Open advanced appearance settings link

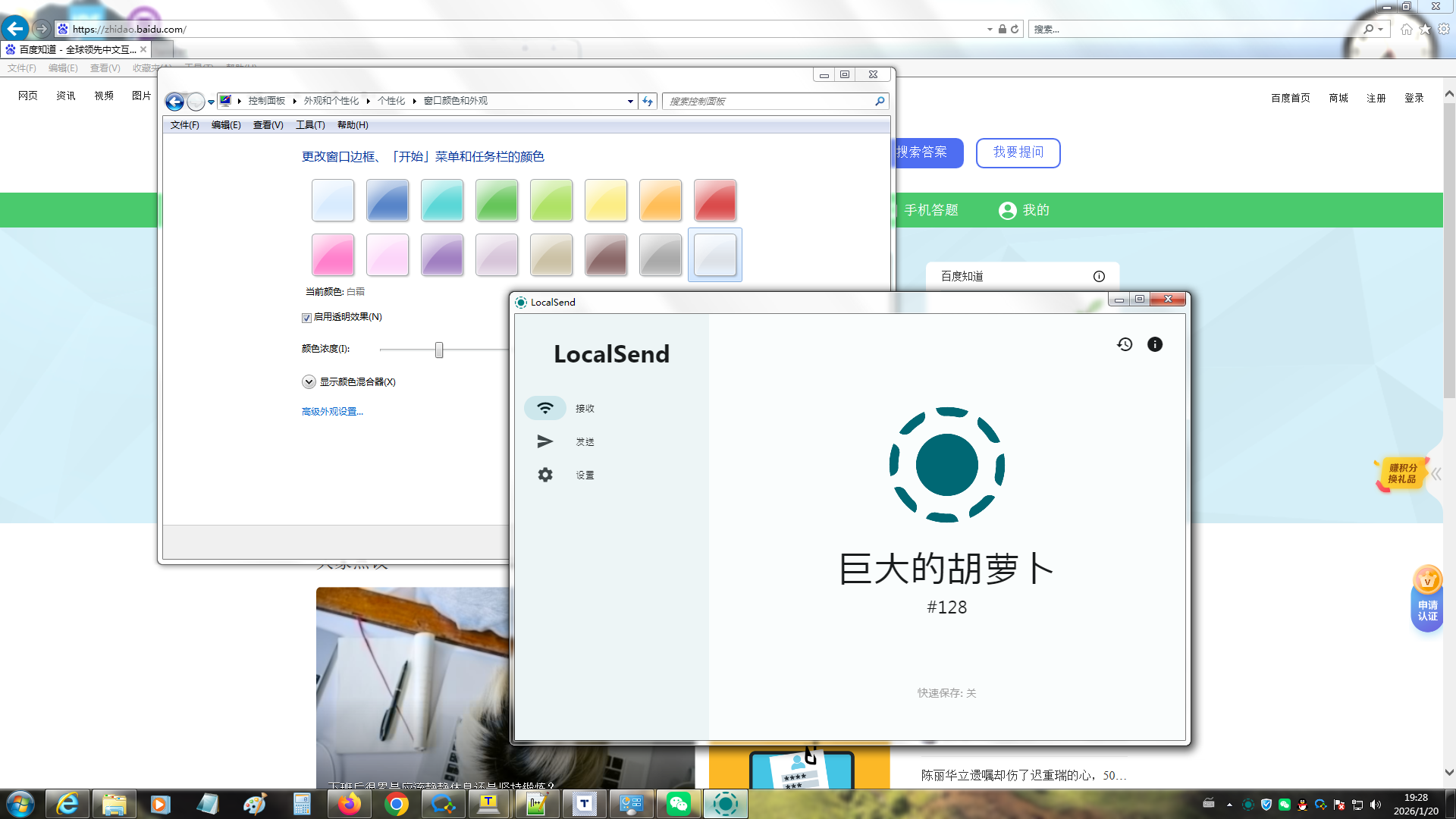point(332,412)
